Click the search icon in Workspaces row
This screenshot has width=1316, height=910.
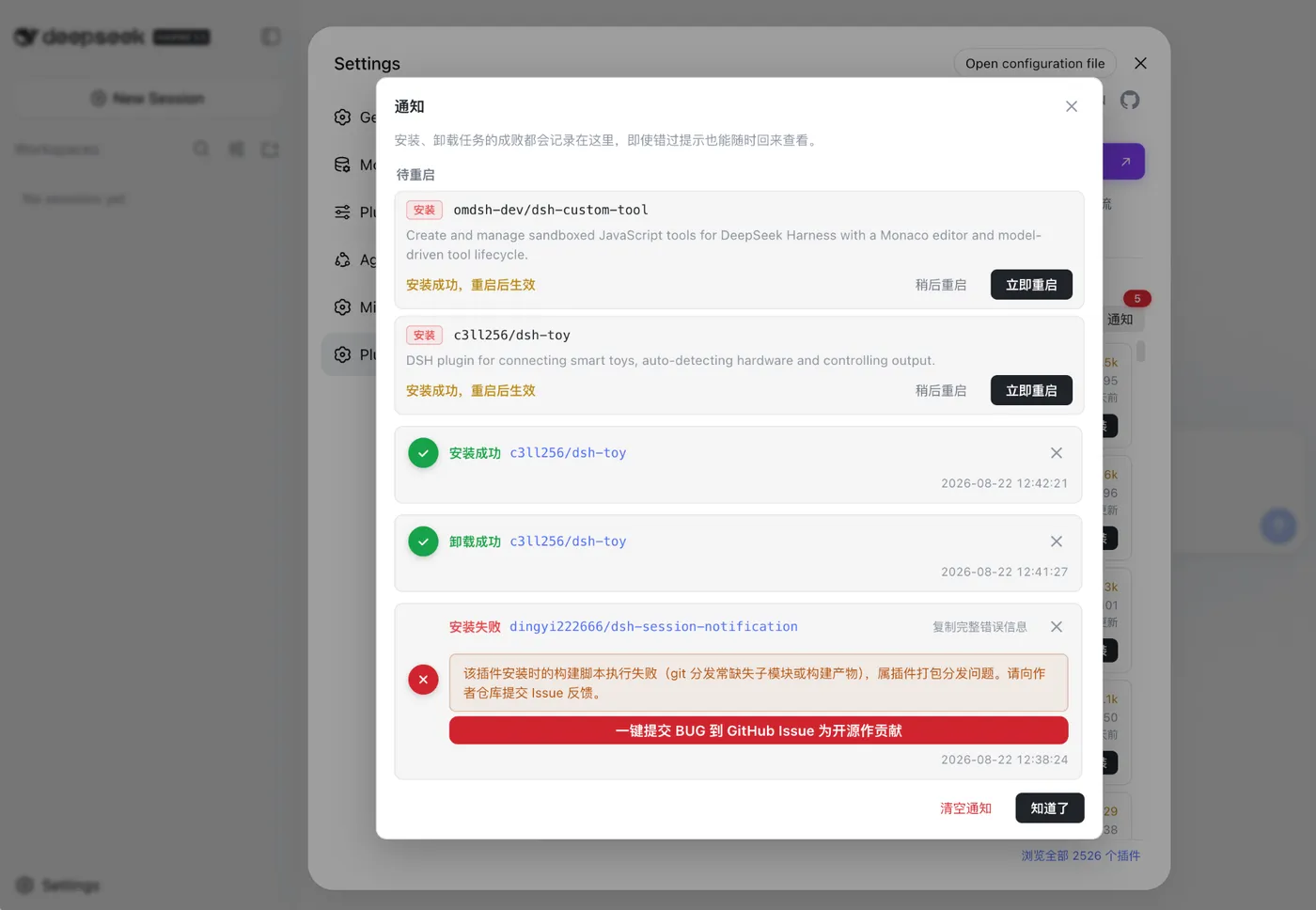pyautogui.click(x=201, y=149)
